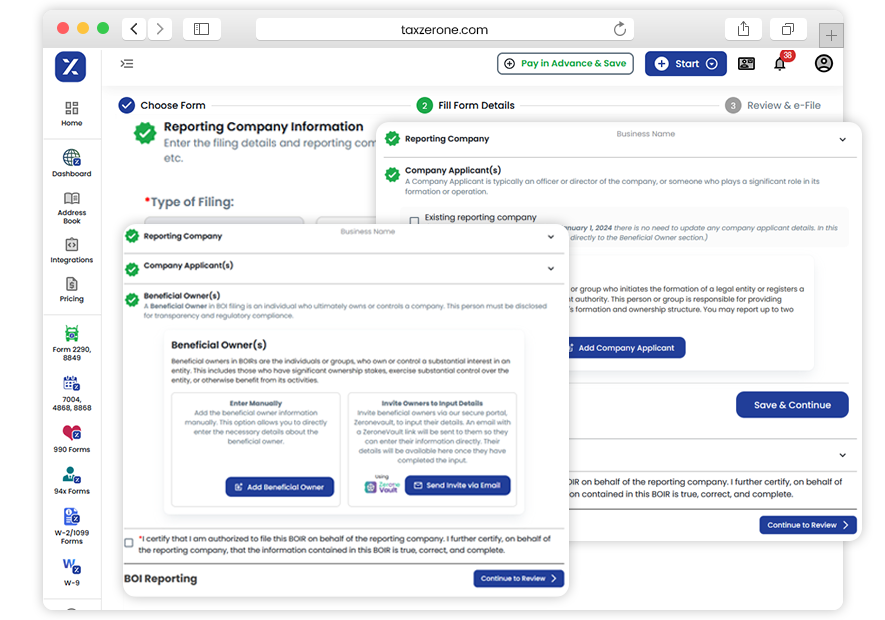This screenshot has width=885, height=620.
Task: Open the Integrations sidebar icon
Action: click(x=71, y=246)
